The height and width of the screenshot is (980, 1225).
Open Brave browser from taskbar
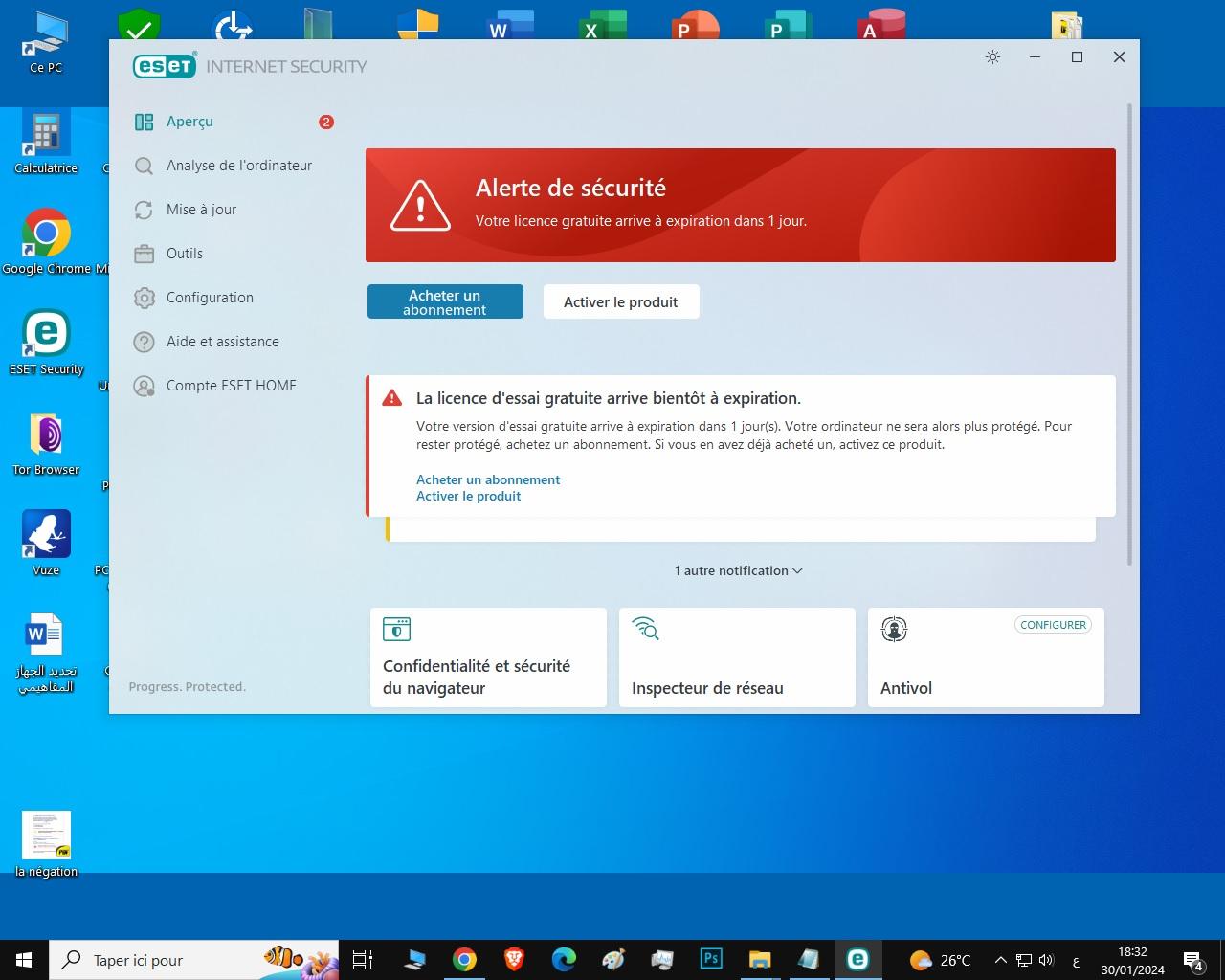click(514, 959)
